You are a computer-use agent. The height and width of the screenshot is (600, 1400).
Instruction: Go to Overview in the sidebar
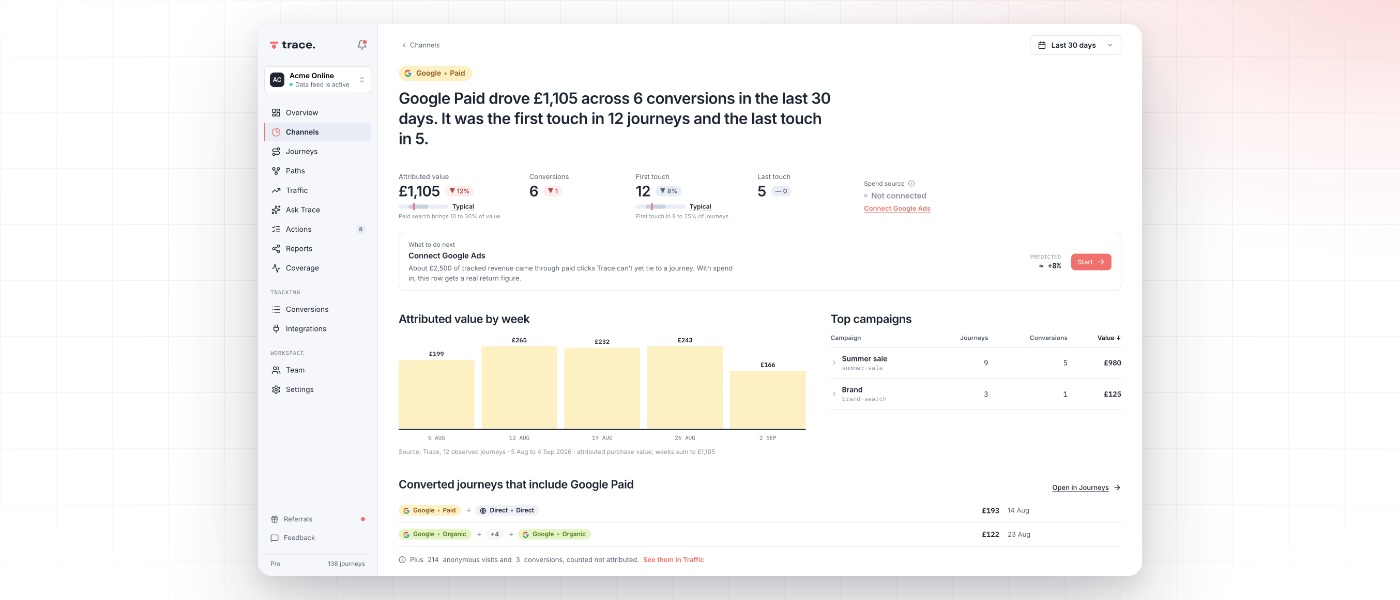(318, 113)
